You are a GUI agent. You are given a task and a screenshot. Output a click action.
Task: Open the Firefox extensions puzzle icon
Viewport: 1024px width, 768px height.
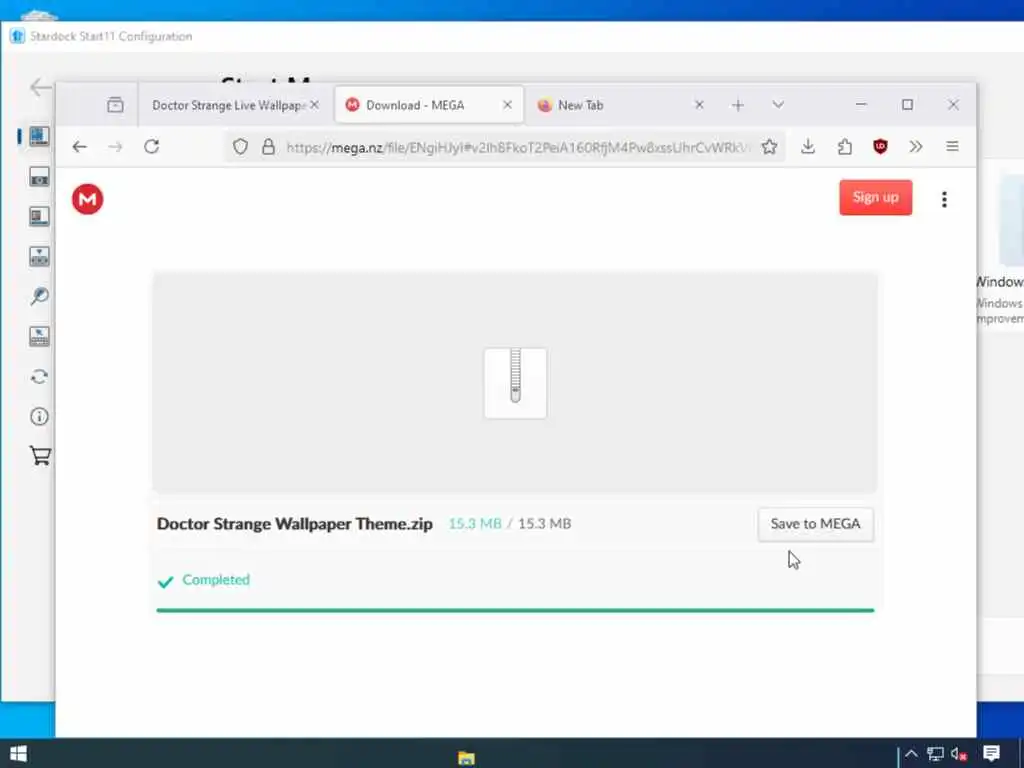(x=844, y=147)
